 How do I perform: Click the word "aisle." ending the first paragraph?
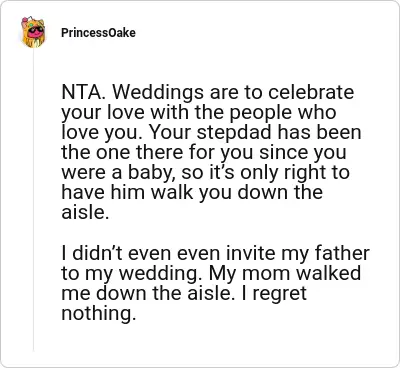(85, 212)
